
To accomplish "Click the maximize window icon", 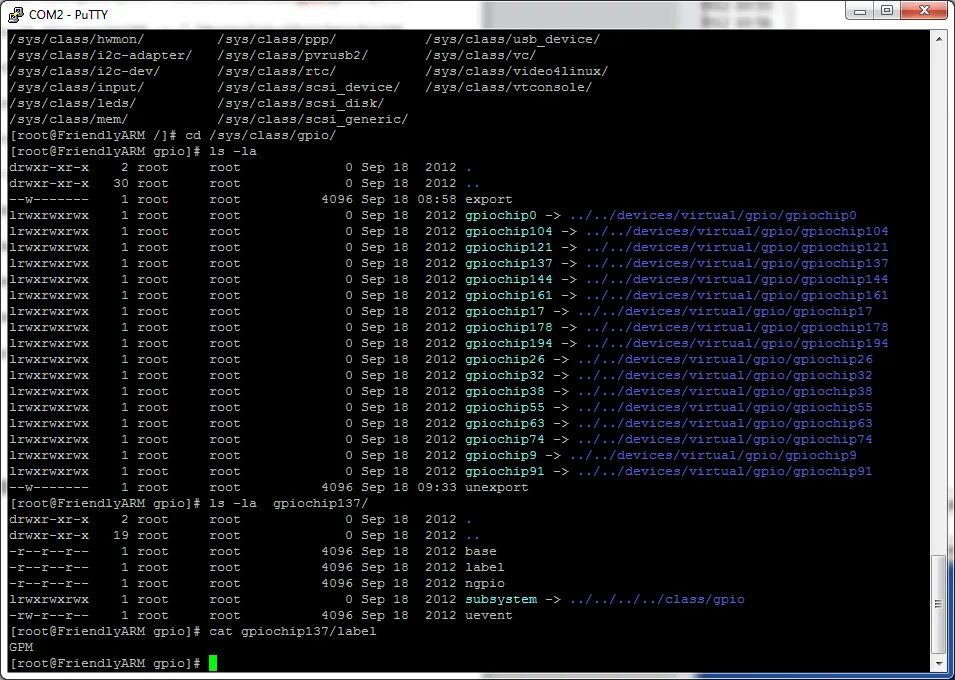I will click(886, 10).
